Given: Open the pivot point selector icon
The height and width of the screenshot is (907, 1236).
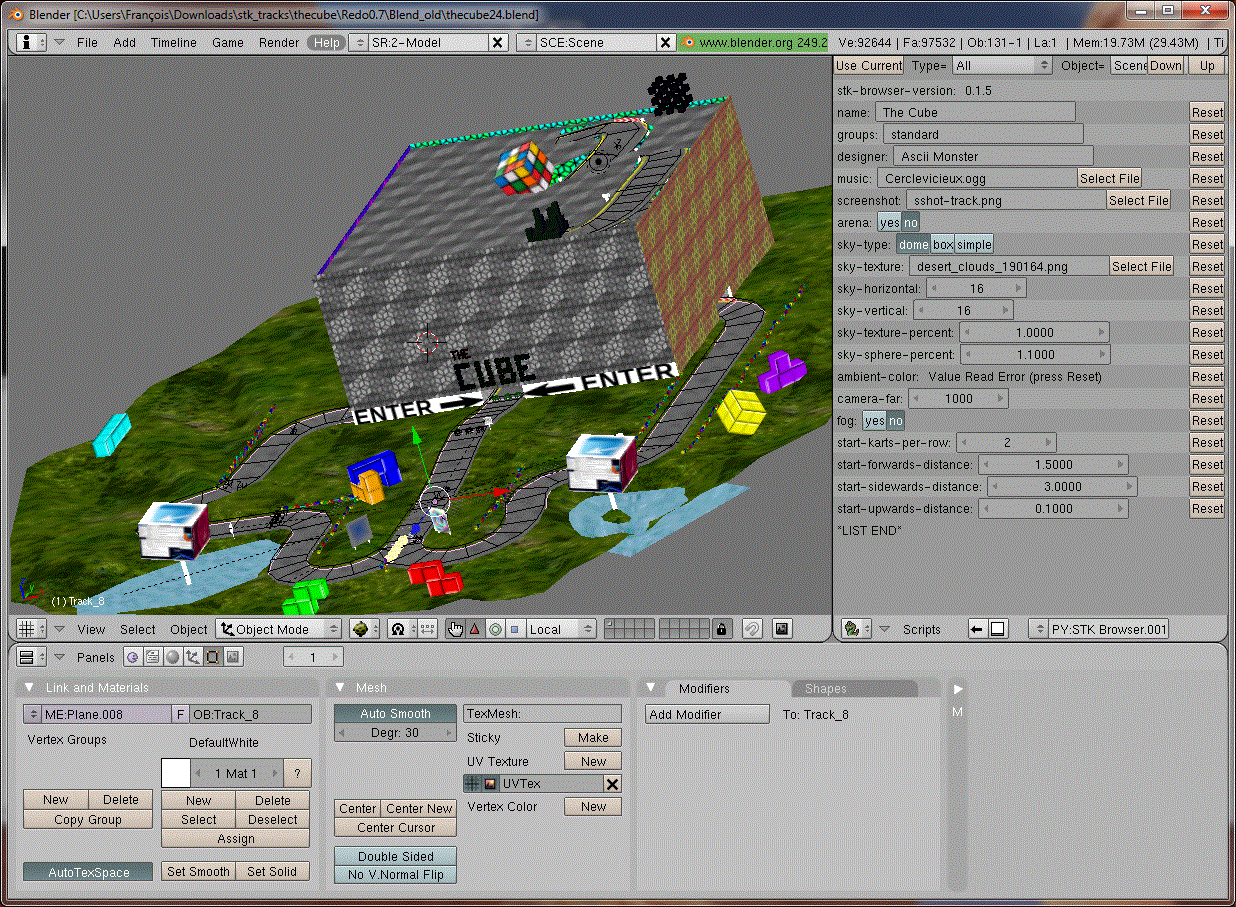Looking at the screenshot, I should 399,629.
